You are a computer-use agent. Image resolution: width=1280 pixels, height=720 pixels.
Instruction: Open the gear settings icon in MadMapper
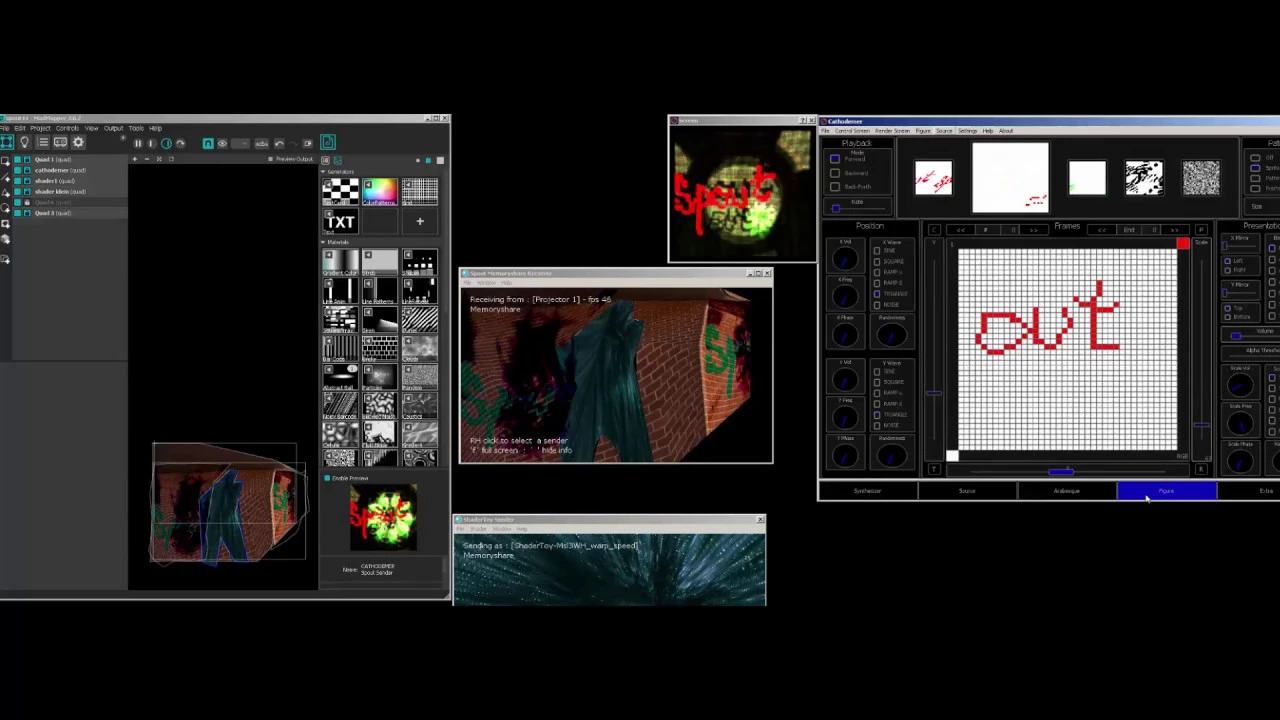78,142
